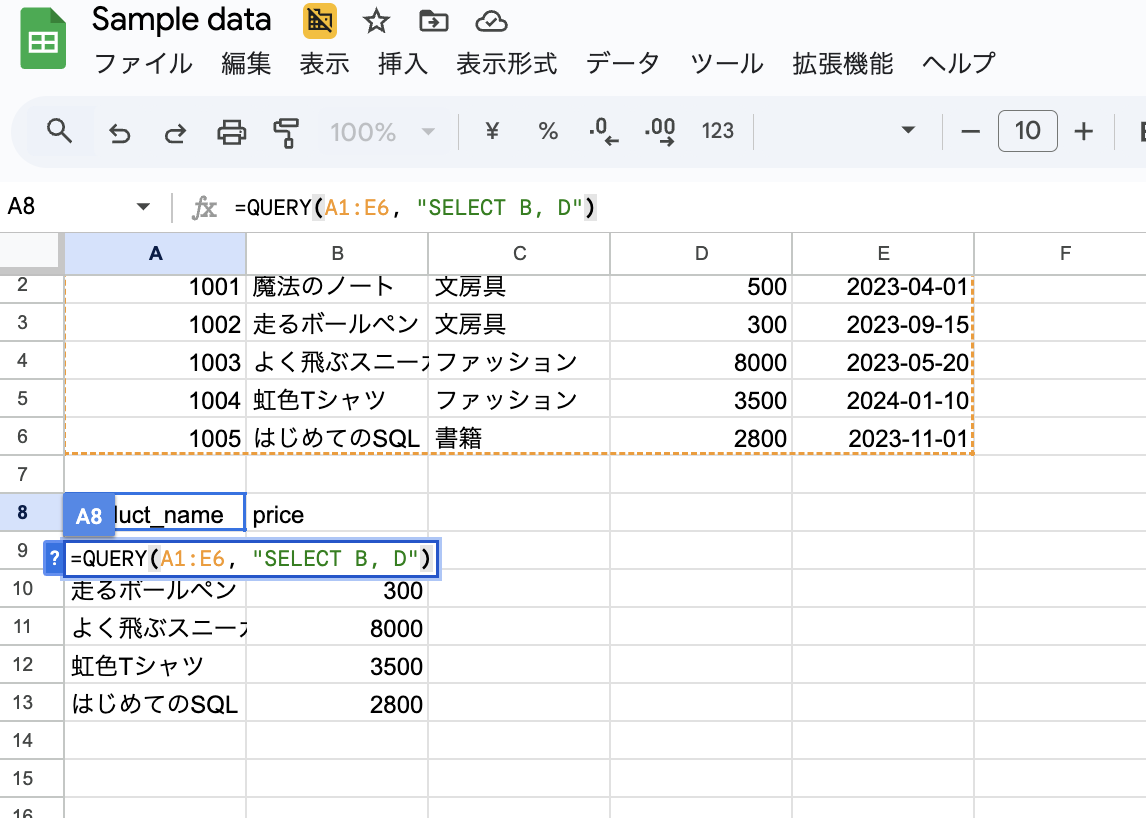Redo the last action

175,132
